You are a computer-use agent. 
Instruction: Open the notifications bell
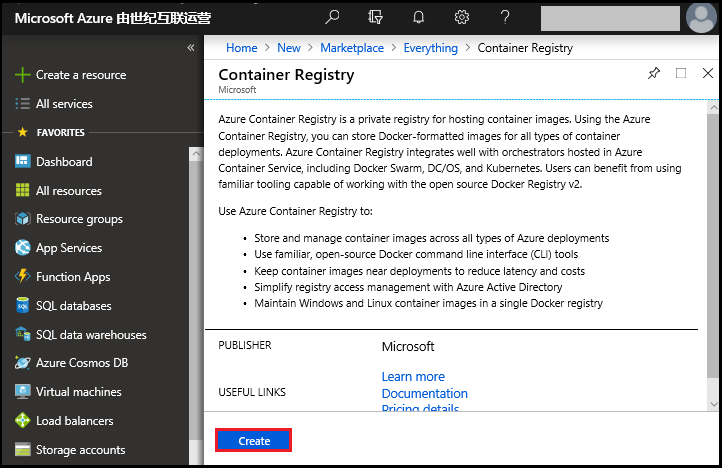[419, 17]
